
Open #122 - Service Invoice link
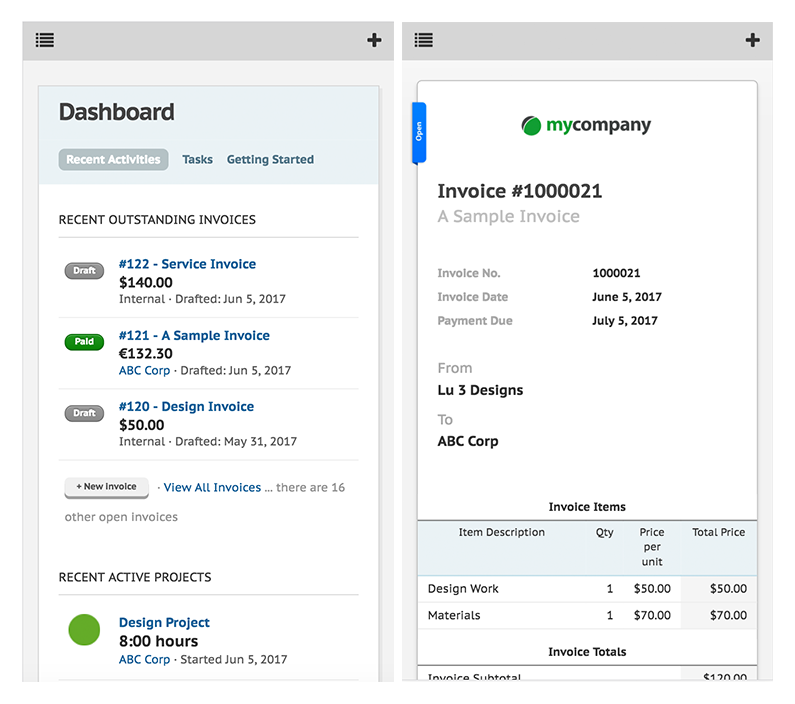[x=187, y=264]
